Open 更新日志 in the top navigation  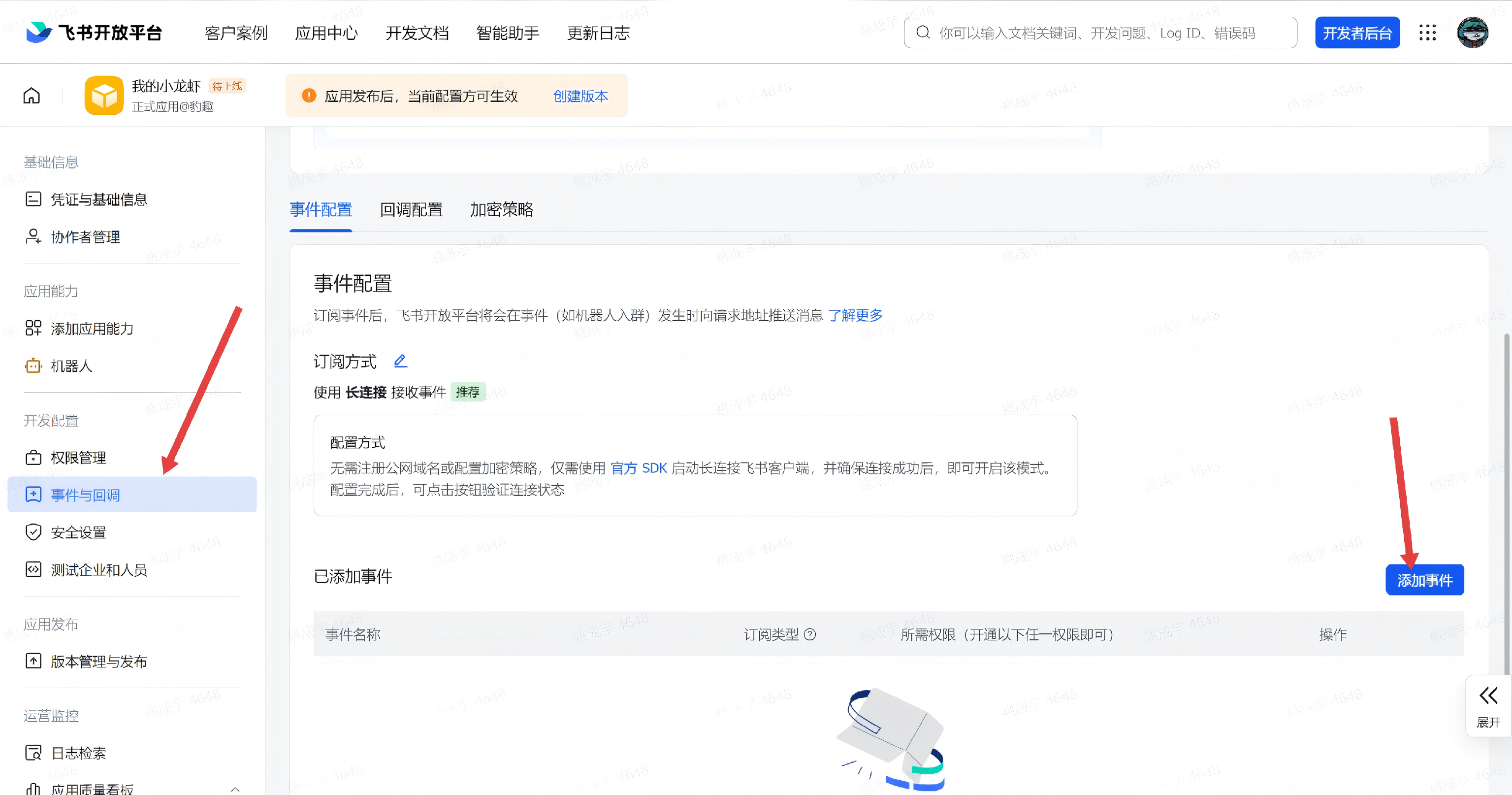coord(598,33)
